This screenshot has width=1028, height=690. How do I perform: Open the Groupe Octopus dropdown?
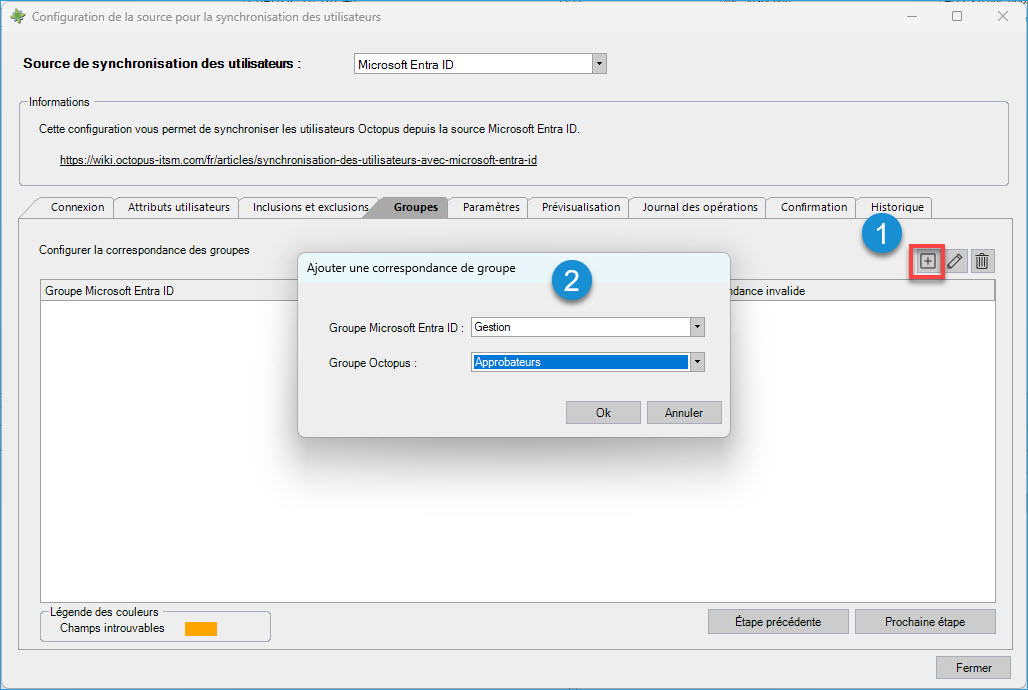pyautogui.click(x=697, y=362)
